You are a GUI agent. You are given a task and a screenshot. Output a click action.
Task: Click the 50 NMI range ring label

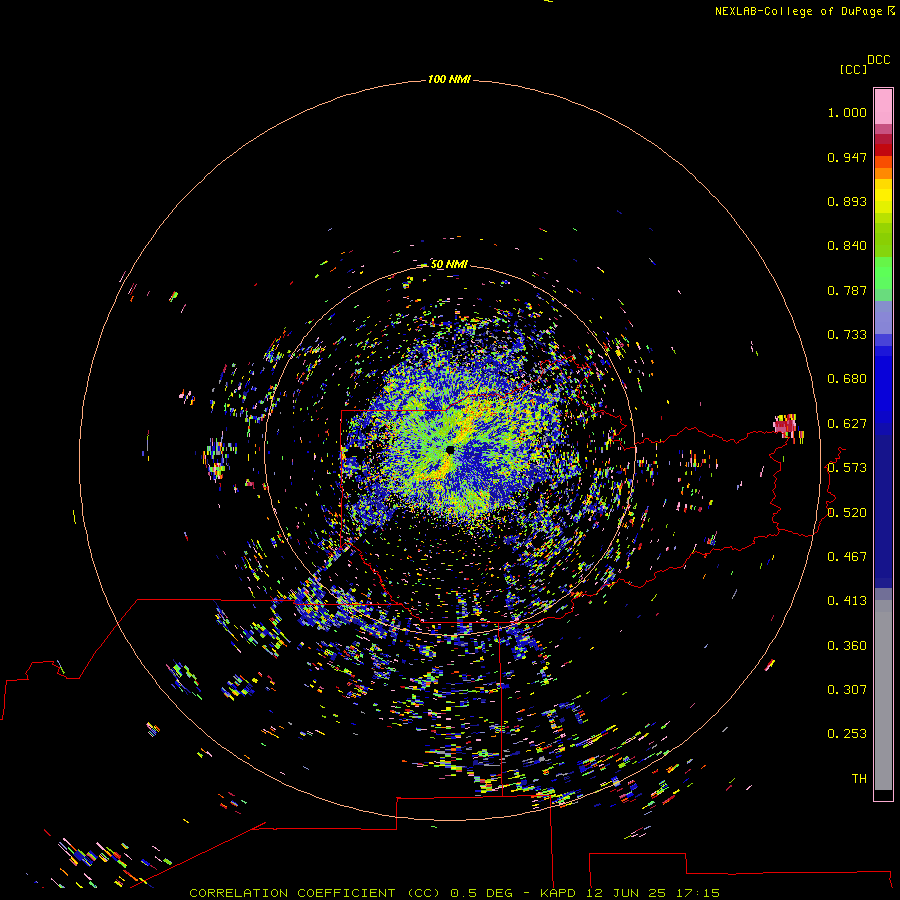pos(449,264)
